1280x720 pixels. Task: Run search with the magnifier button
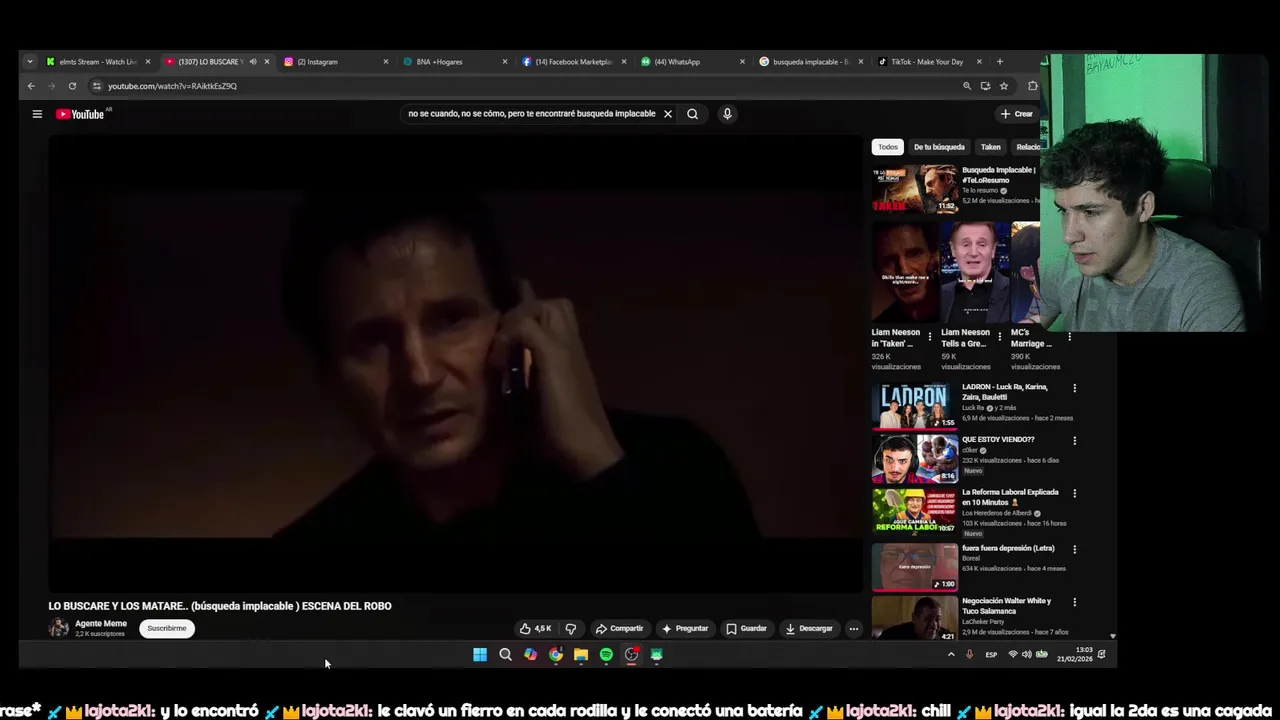click(x=692, y=114)
